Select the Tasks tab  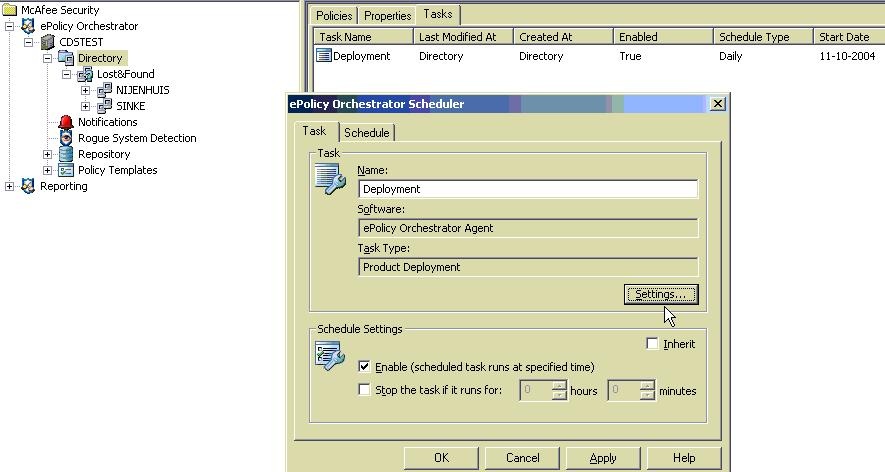click(x=438, y=14)
